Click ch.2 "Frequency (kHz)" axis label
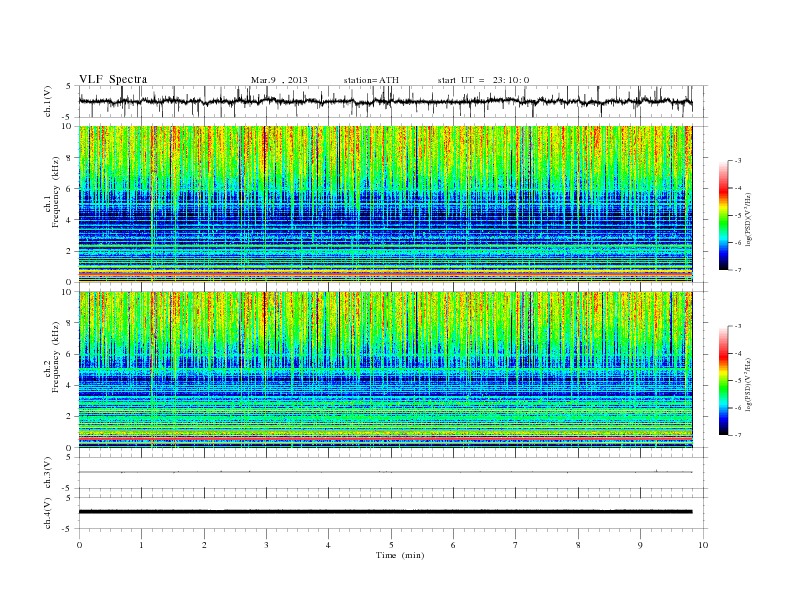The image size is (792, 612). tap(56, 356)
